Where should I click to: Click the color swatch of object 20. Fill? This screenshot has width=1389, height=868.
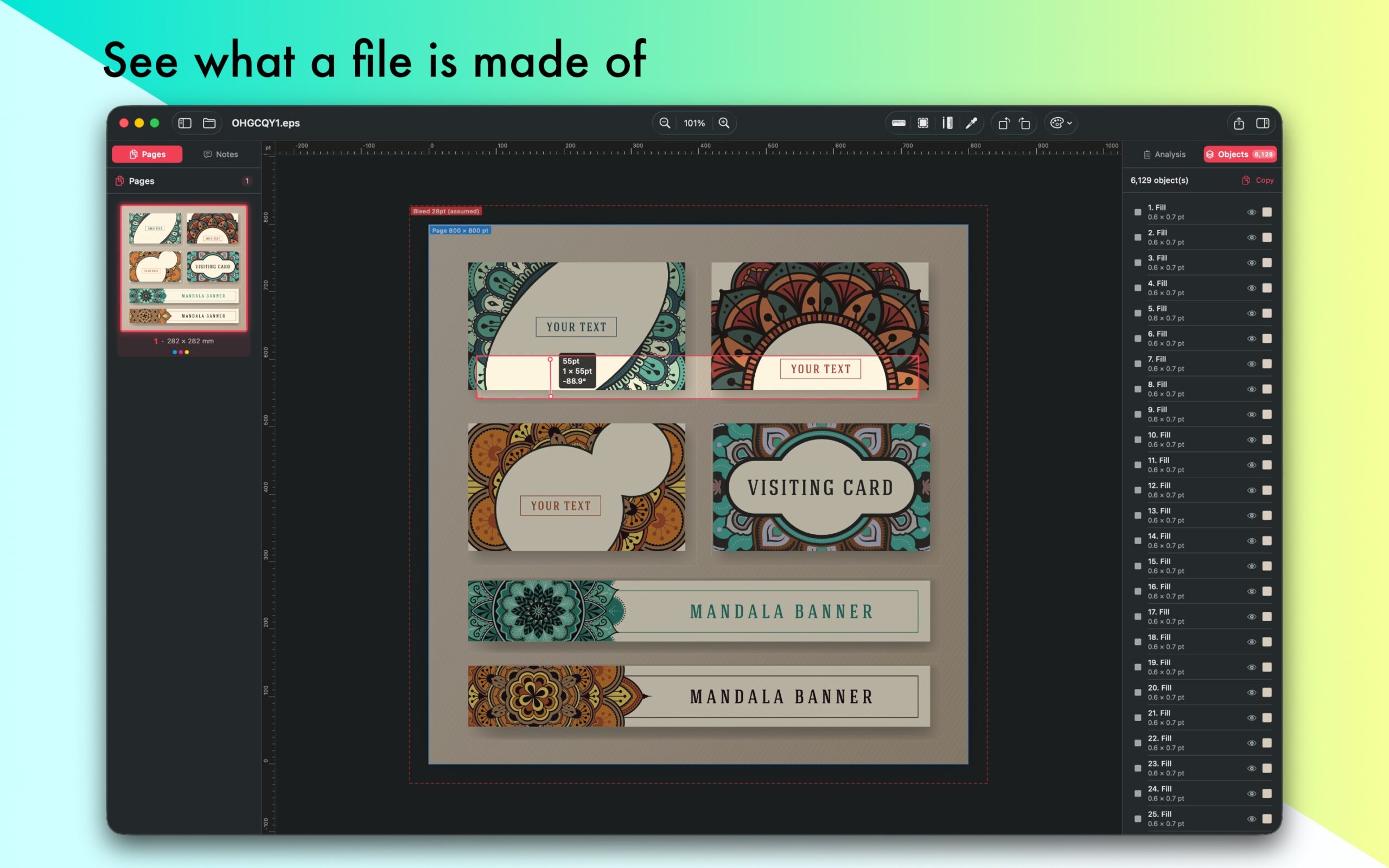click(x=1267, y=692)
